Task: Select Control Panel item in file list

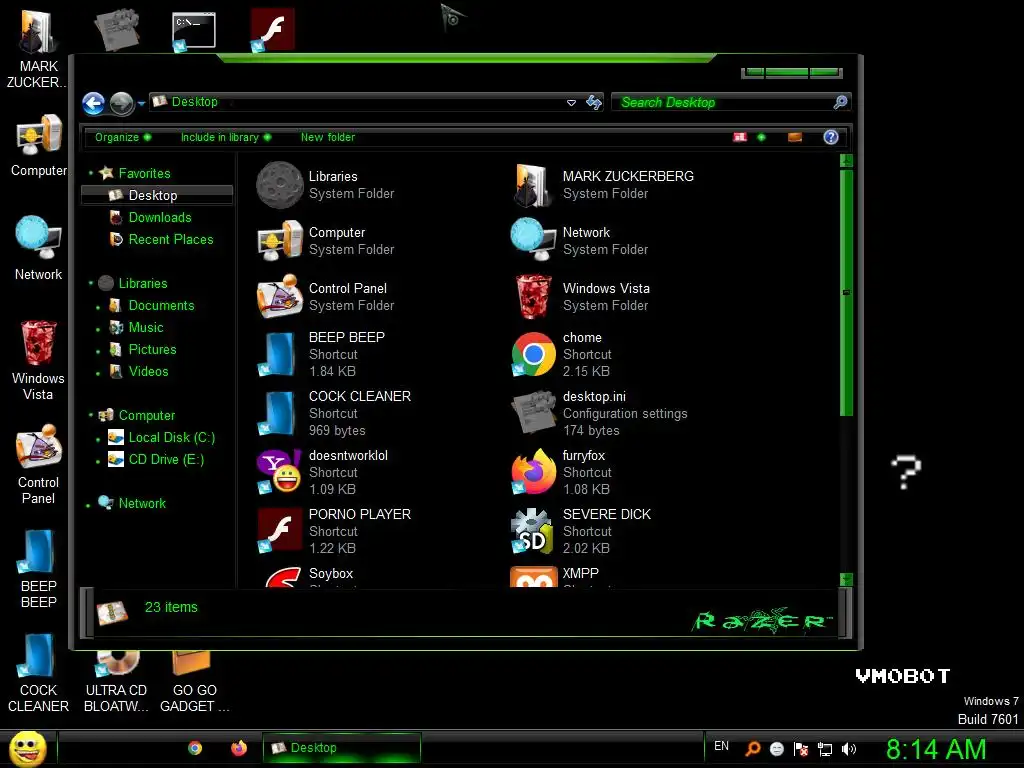Action: tap(327, 297)
